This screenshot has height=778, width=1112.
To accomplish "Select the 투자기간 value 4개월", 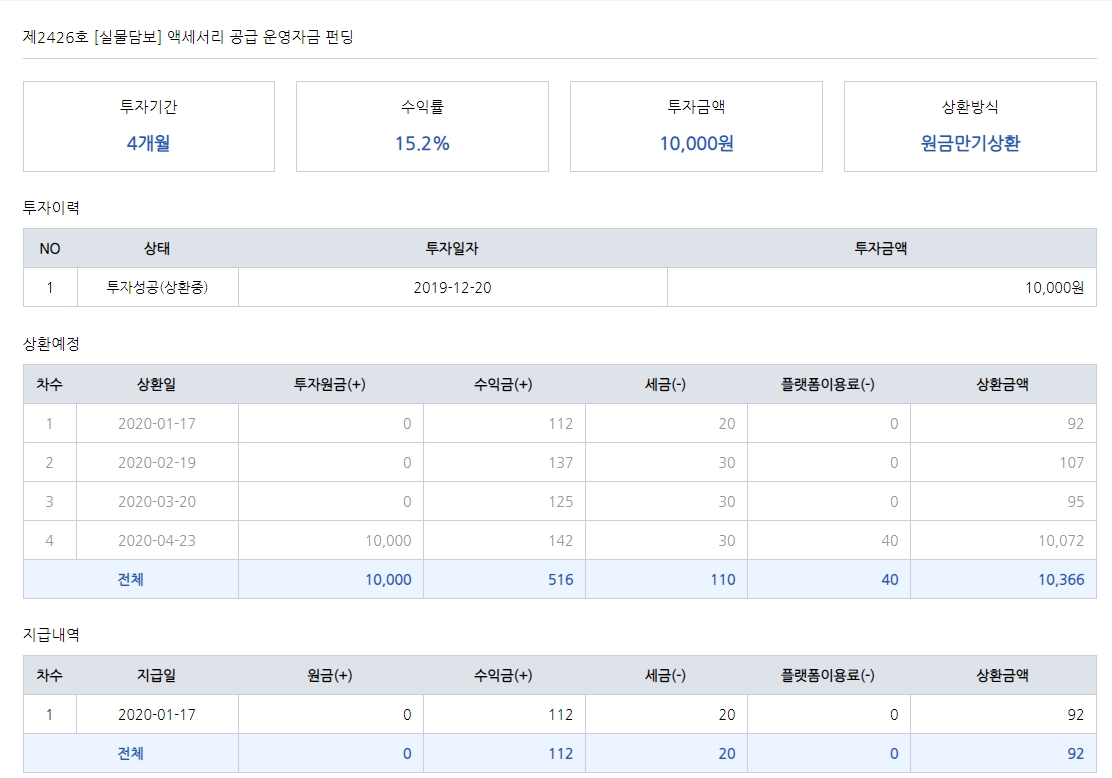I will 148,143.
